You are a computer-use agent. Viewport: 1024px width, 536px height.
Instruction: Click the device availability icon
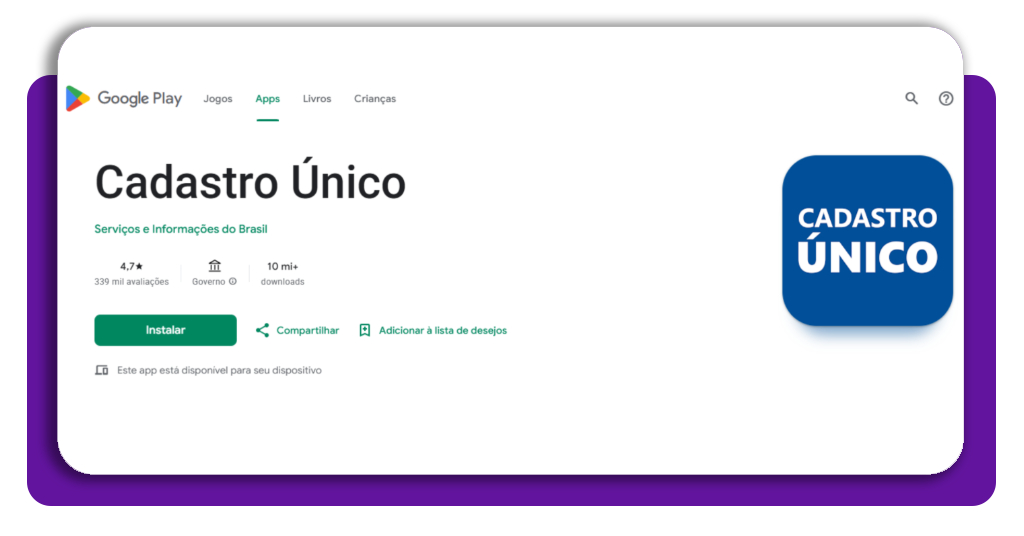click(102, 370)
